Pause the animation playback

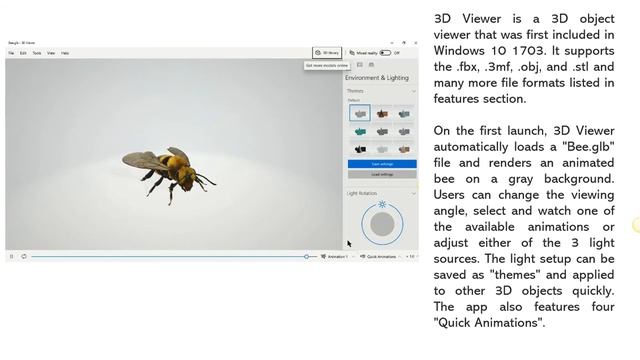tap(11, 256)
